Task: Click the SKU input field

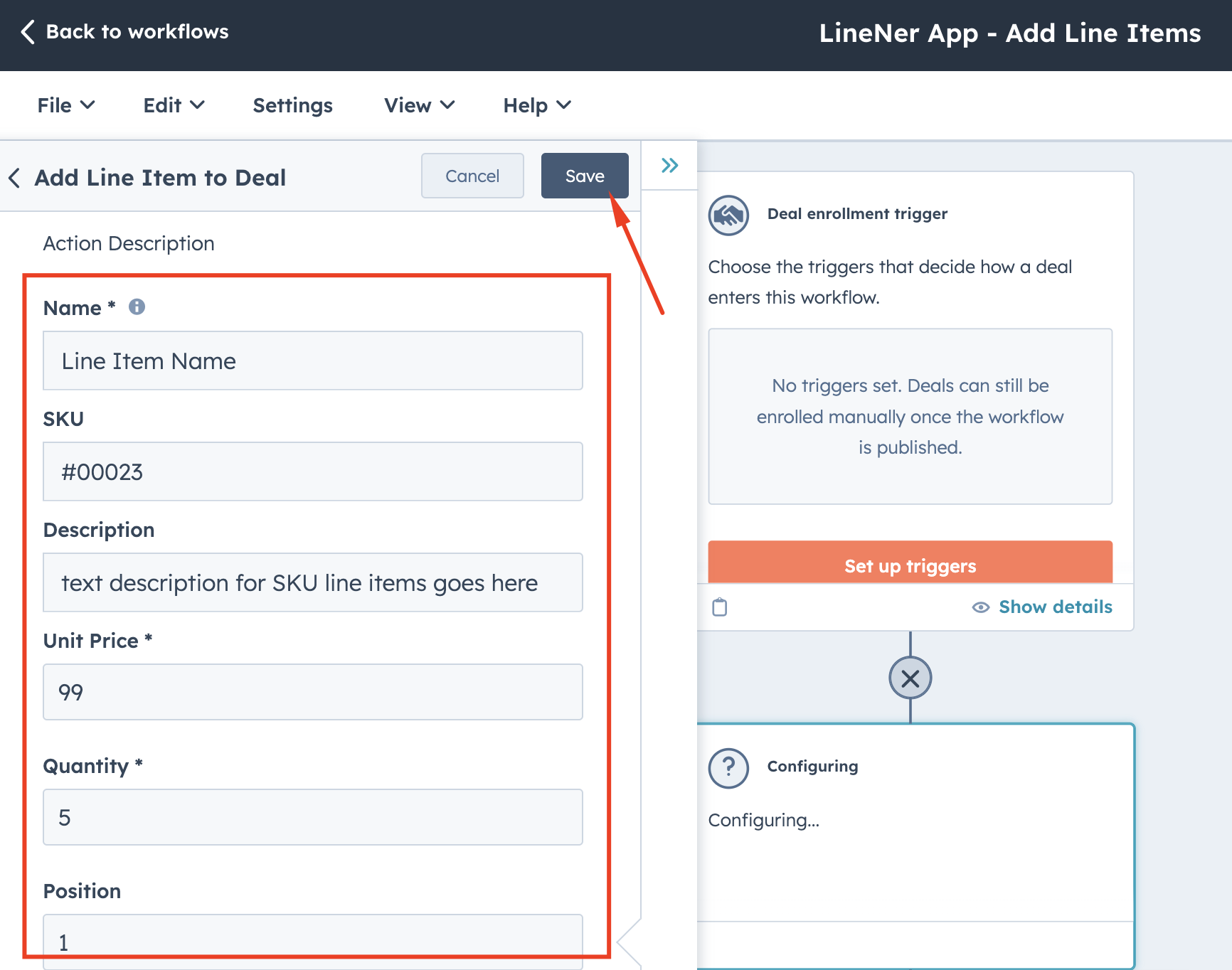Action: [313, 471]
